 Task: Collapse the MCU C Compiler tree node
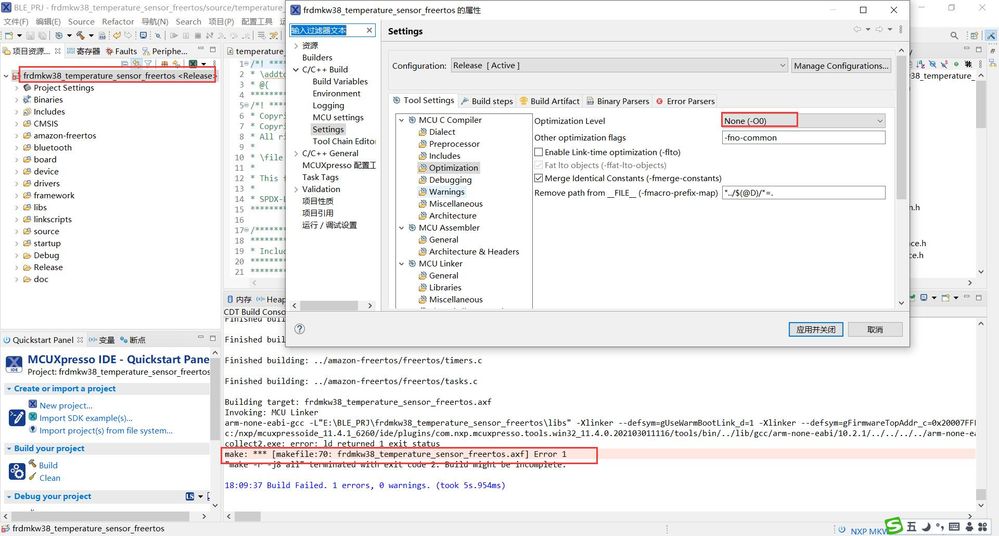[401, 120]
